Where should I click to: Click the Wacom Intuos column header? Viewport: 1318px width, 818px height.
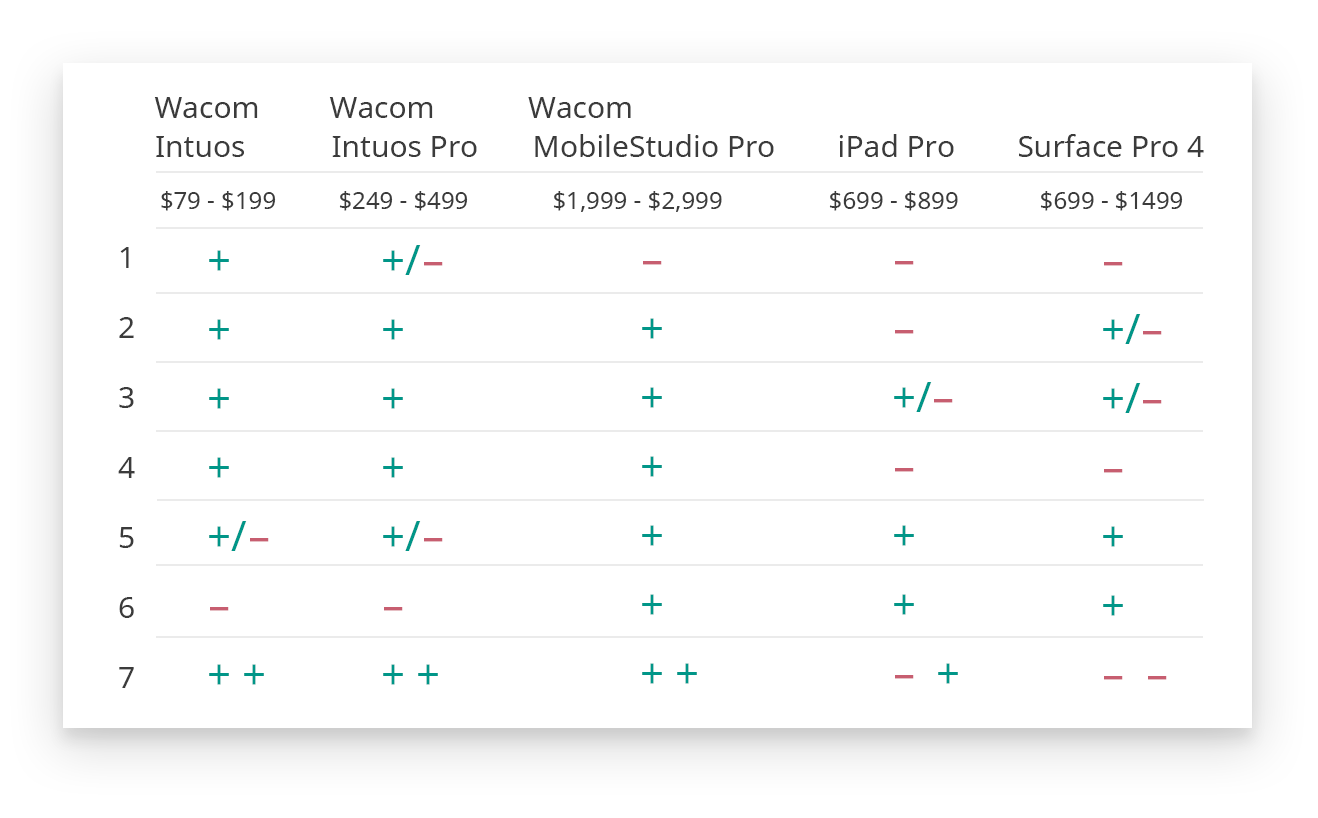pyautogui.click(x=206, y=127)
